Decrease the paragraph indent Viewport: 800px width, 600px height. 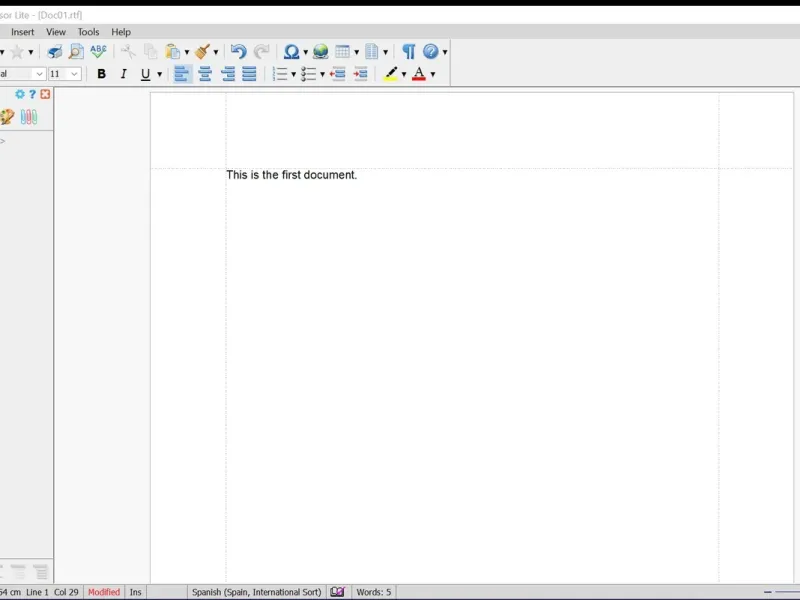click(x=337, y=74)
